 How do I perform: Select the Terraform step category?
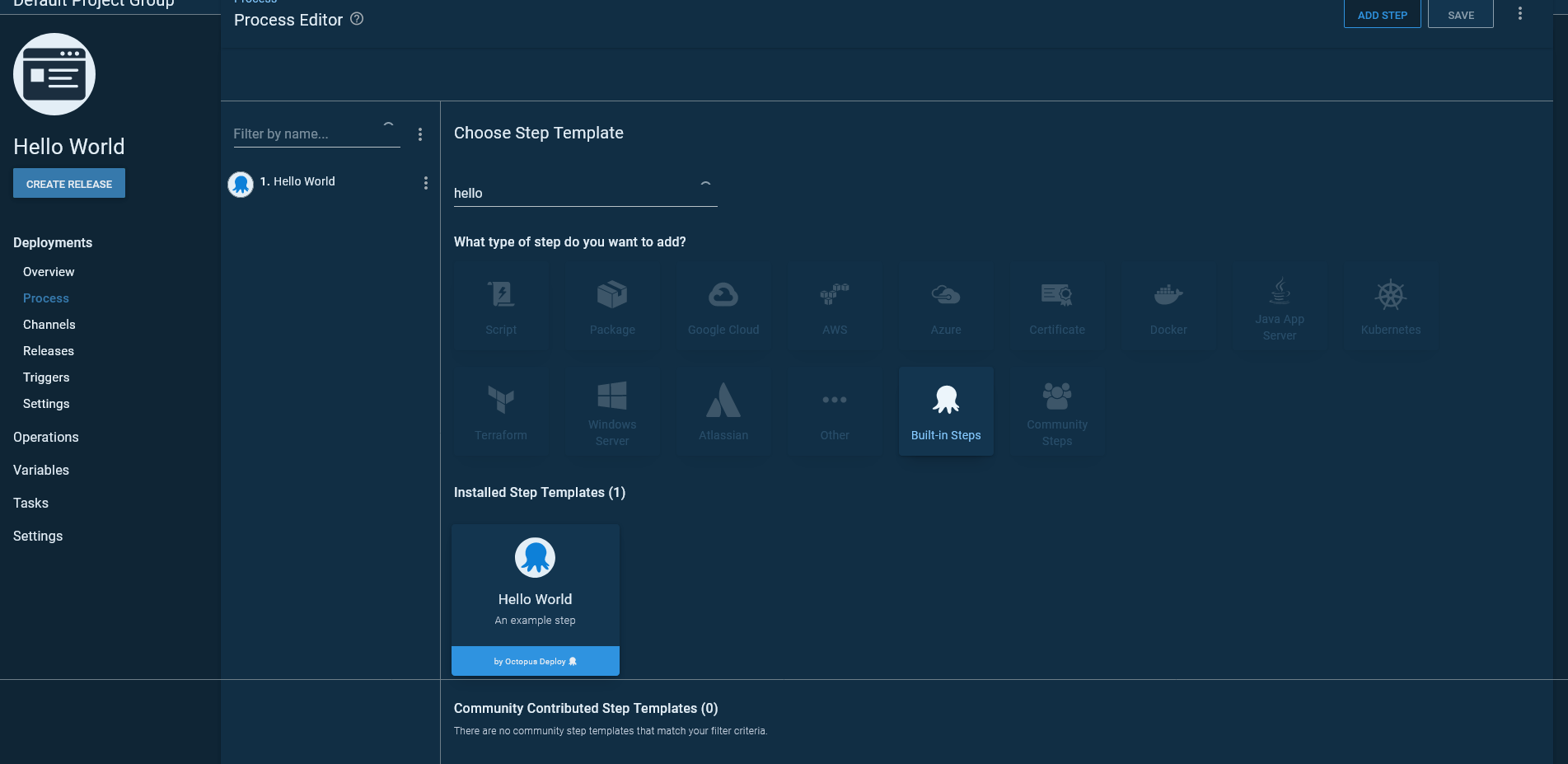pyautogui.click(x=501, y=411)
